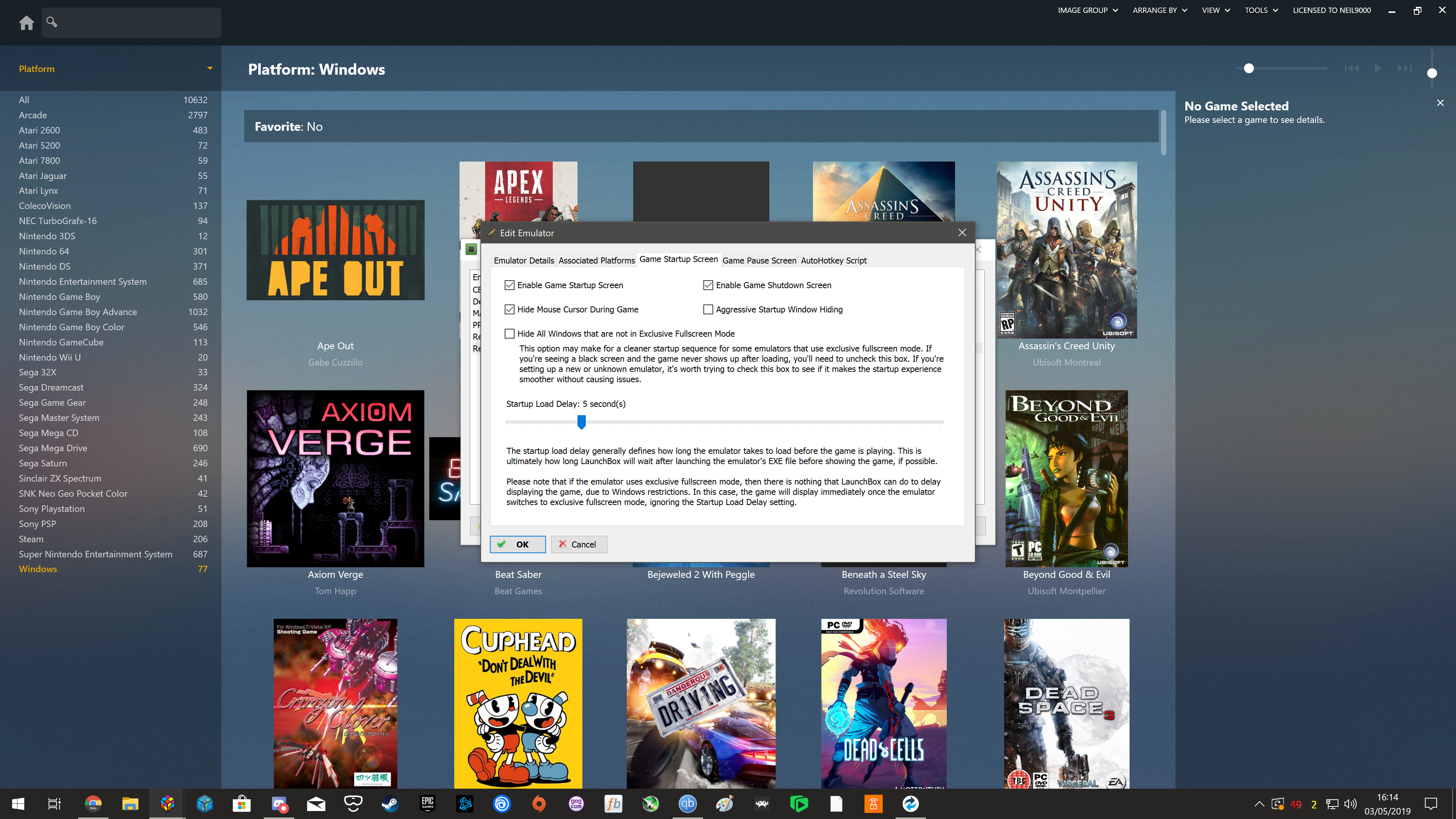Close the Edit Emulator dialog
Image resolution: width=1456 pixels, height=819 pixels.
click(x=962, y=233)
